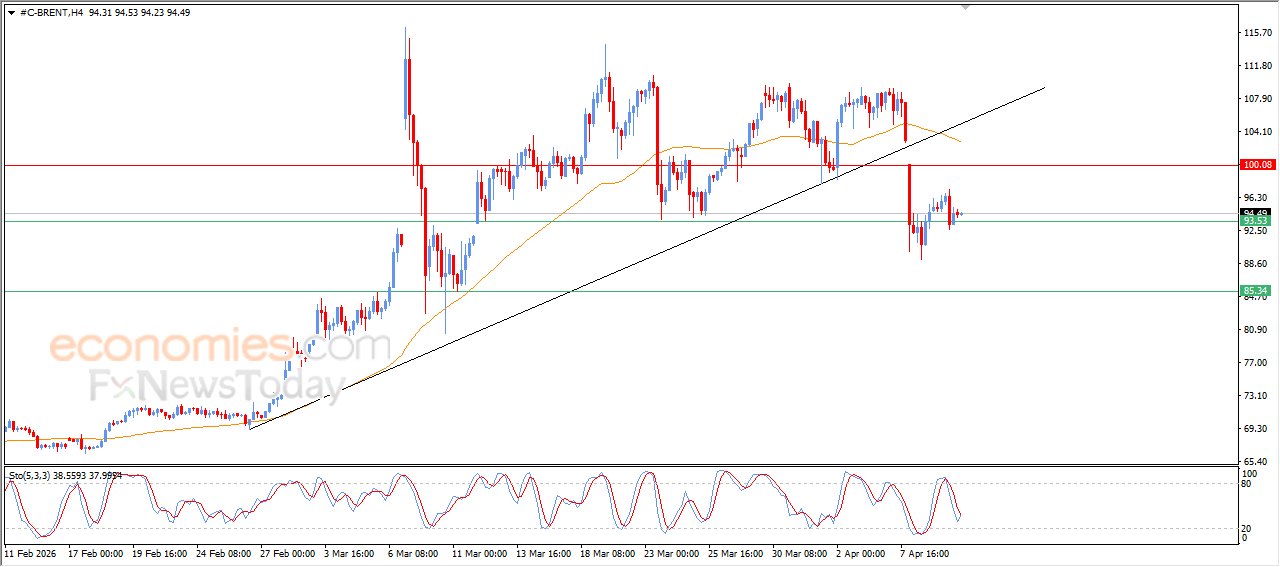The image size is (1280, 567).
Task: Click the 65.40 price scale value
Action: point(1254,462)
